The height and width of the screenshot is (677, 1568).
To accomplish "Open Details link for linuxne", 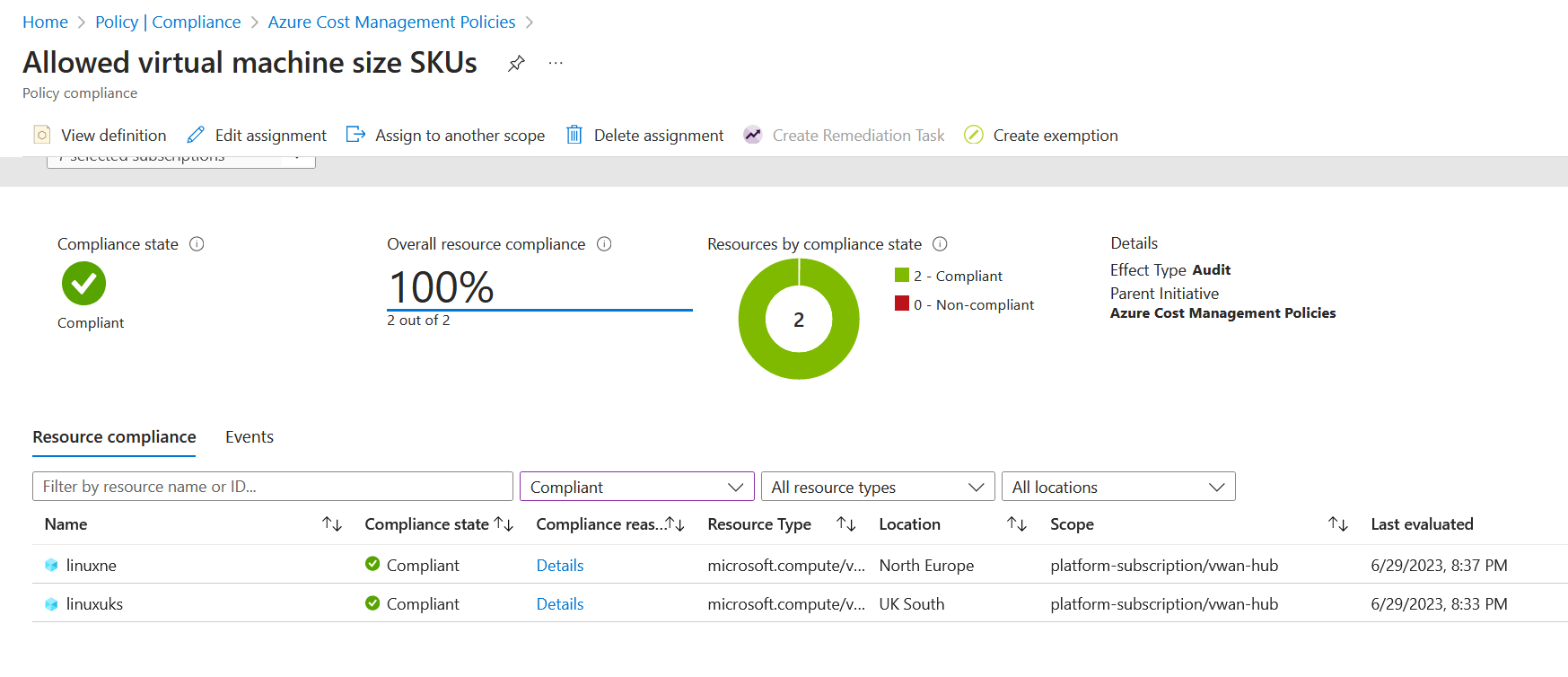I will 560,566.
